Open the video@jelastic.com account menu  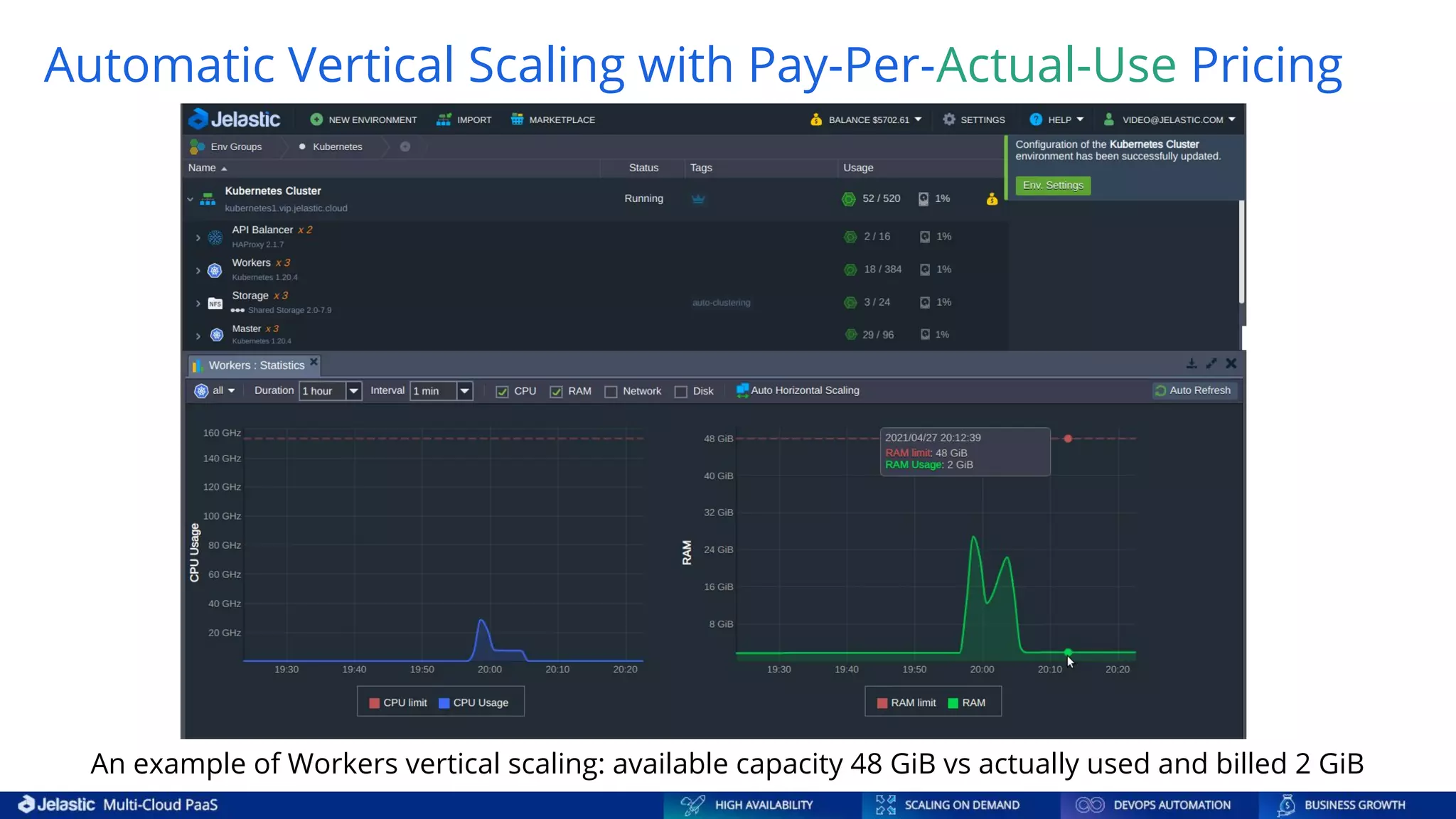pos(1169,119)
